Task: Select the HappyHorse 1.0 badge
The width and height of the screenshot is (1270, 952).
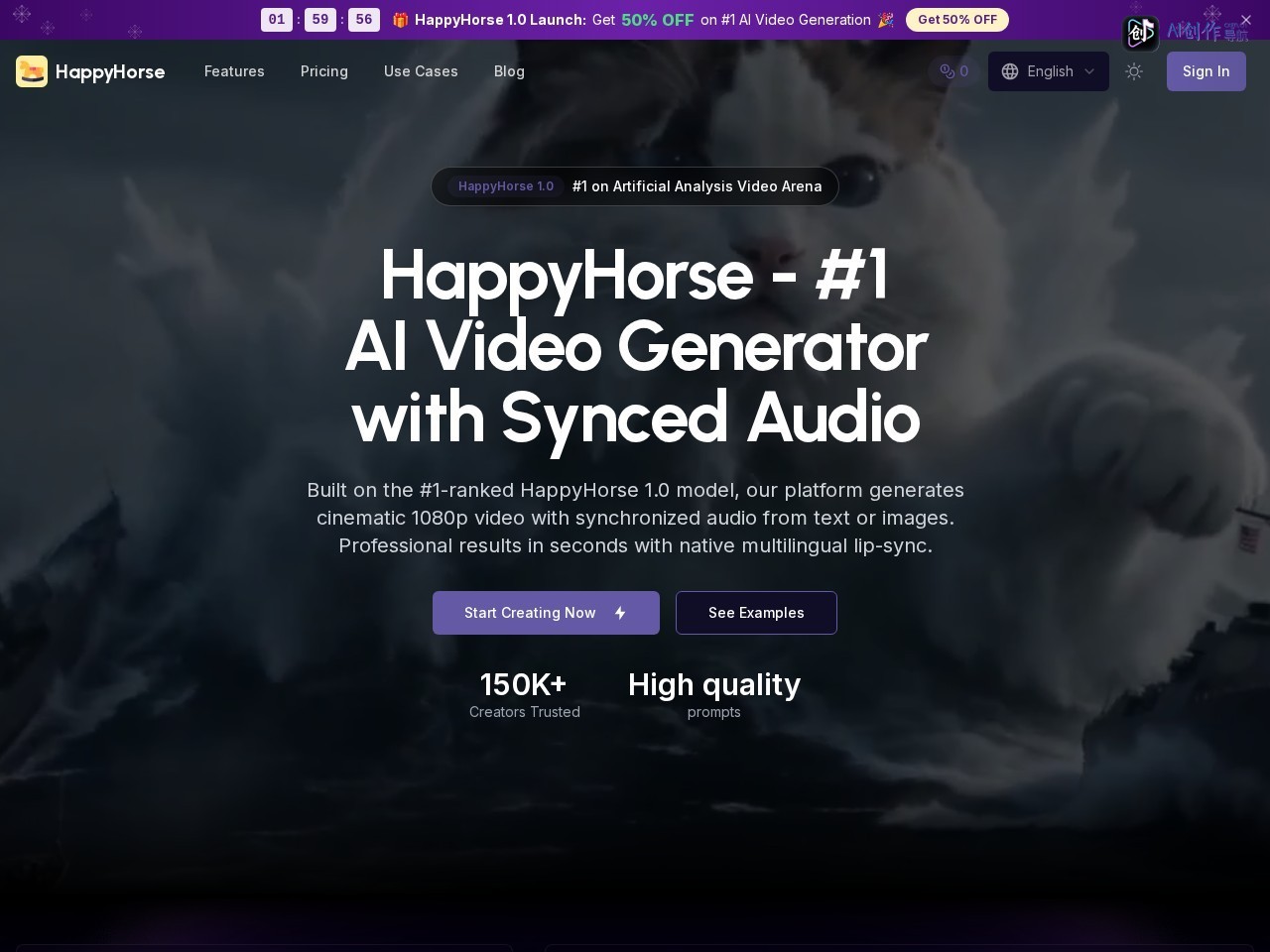Action: [x=506, y=186]
